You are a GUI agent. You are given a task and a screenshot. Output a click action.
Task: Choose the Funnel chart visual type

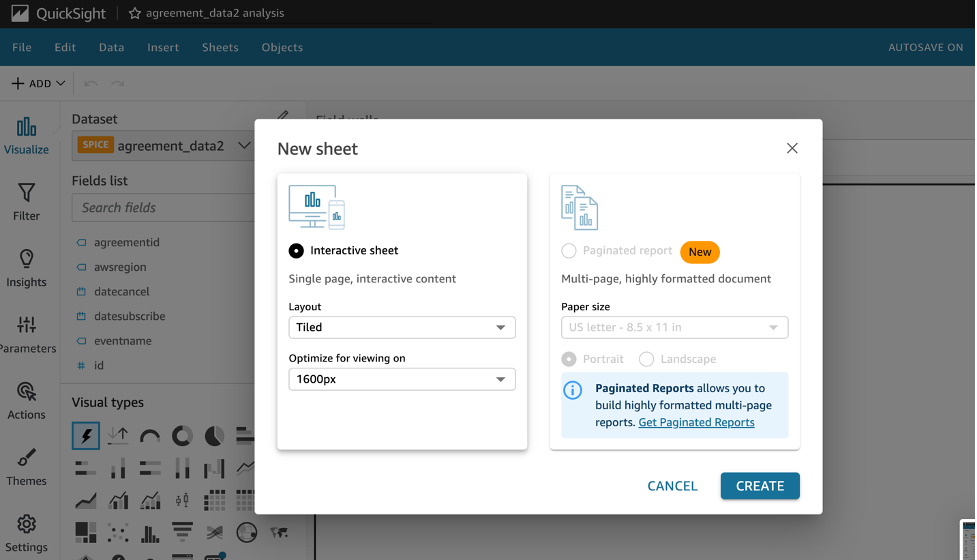coord(182,533)
